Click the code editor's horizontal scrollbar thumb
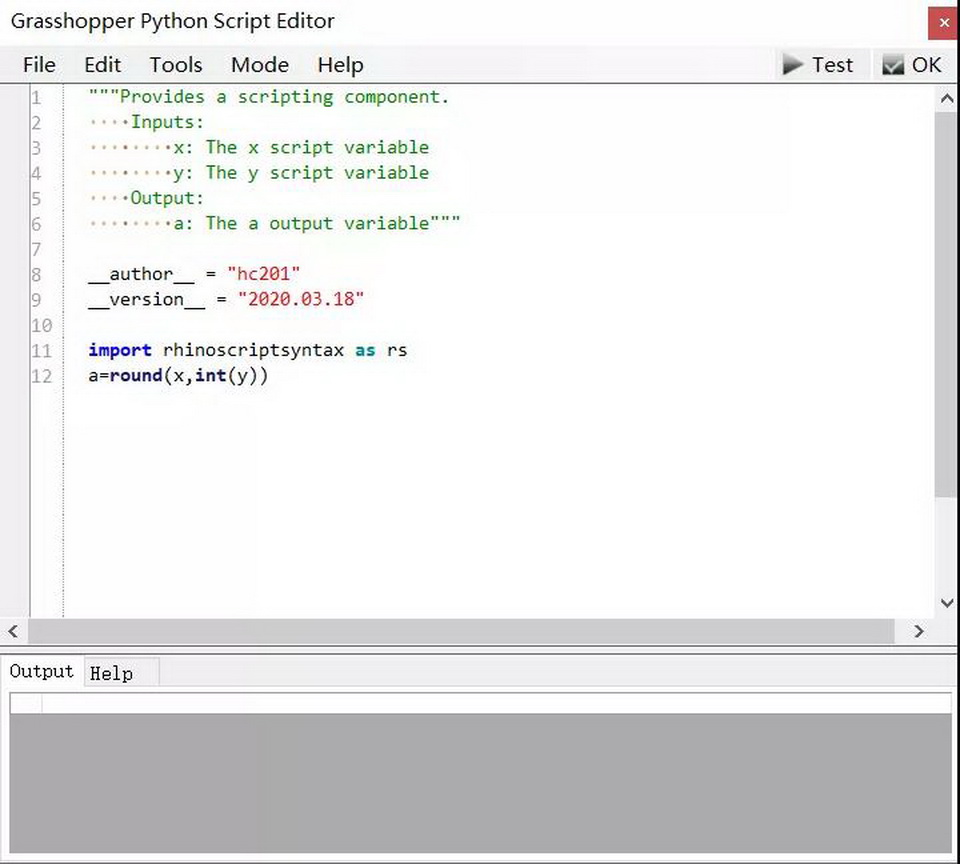This screenshot has height=864, width=960. coord(460,631)
